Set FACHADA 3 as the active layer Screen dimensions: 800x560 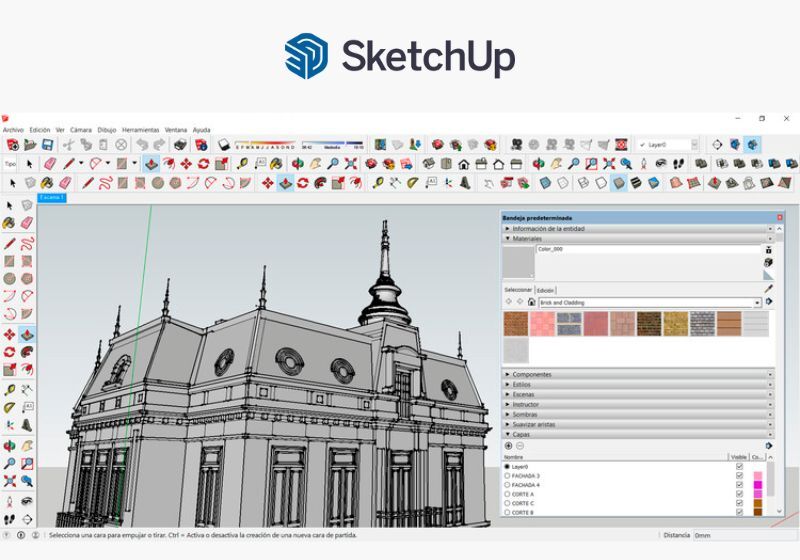pos(507,475)
